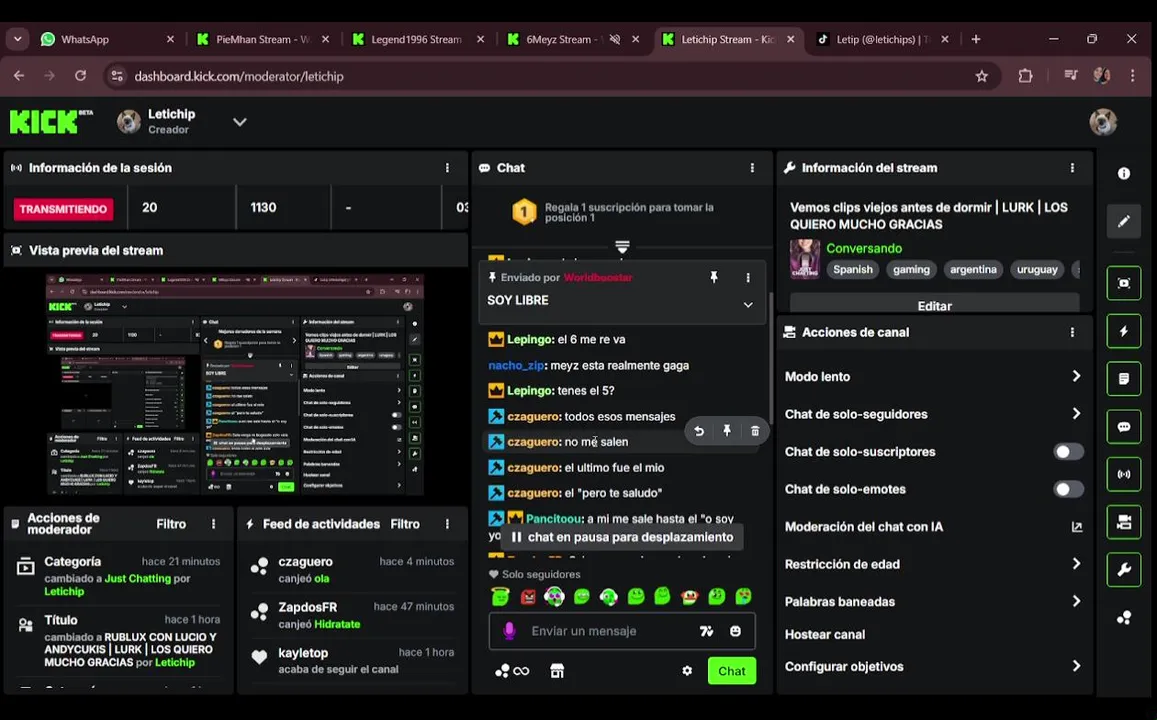Click username ZapdosFR in activity feed
Screen dimensions: 1157x720
point(307,607)
